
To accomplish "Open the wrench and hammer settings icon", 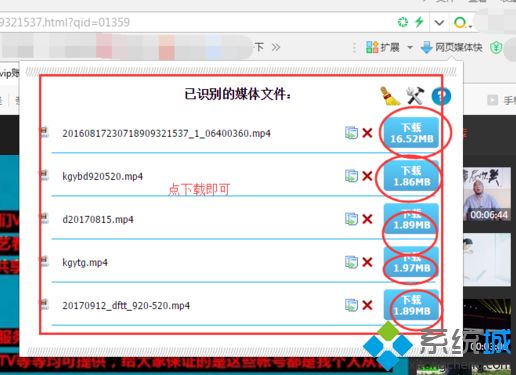I will point(415,96).
